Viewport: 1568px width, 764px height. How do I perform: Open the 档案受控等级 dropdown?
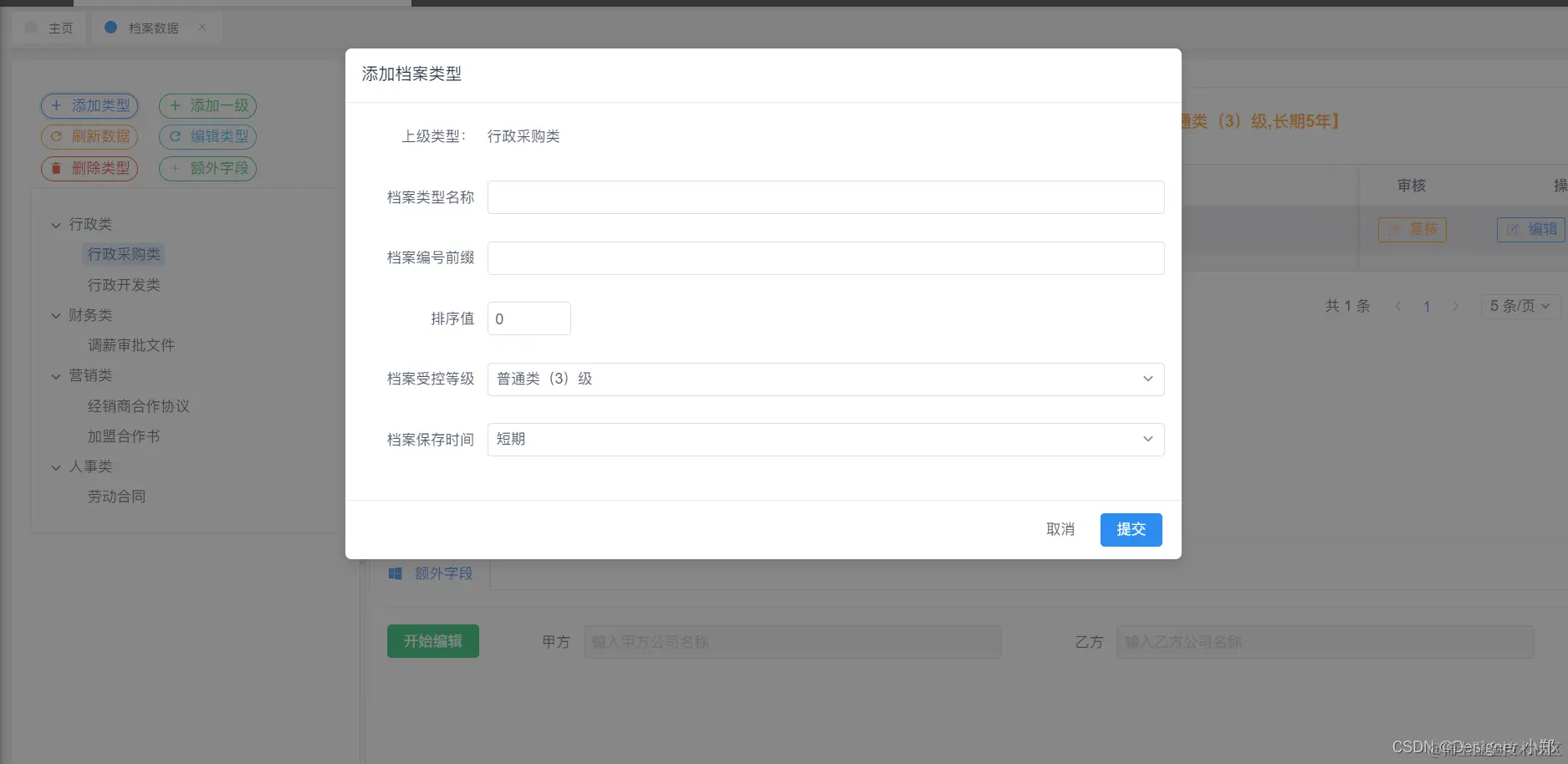825,379
